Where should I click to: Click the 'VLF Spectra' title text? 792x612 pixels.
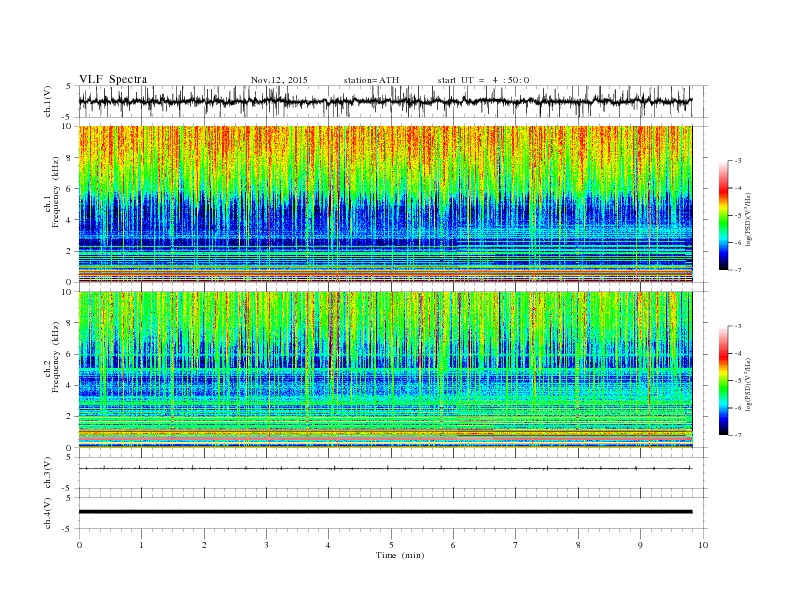[x=113, y=79]
